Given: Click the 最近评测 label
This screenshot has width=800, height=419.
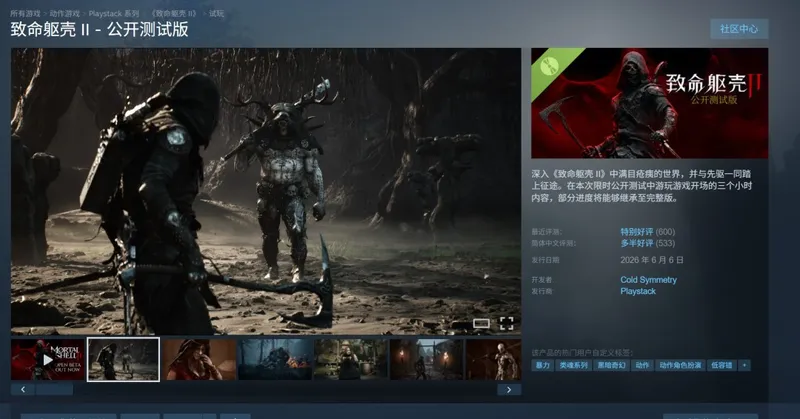Looking at the screenshot, I should 546,232.
